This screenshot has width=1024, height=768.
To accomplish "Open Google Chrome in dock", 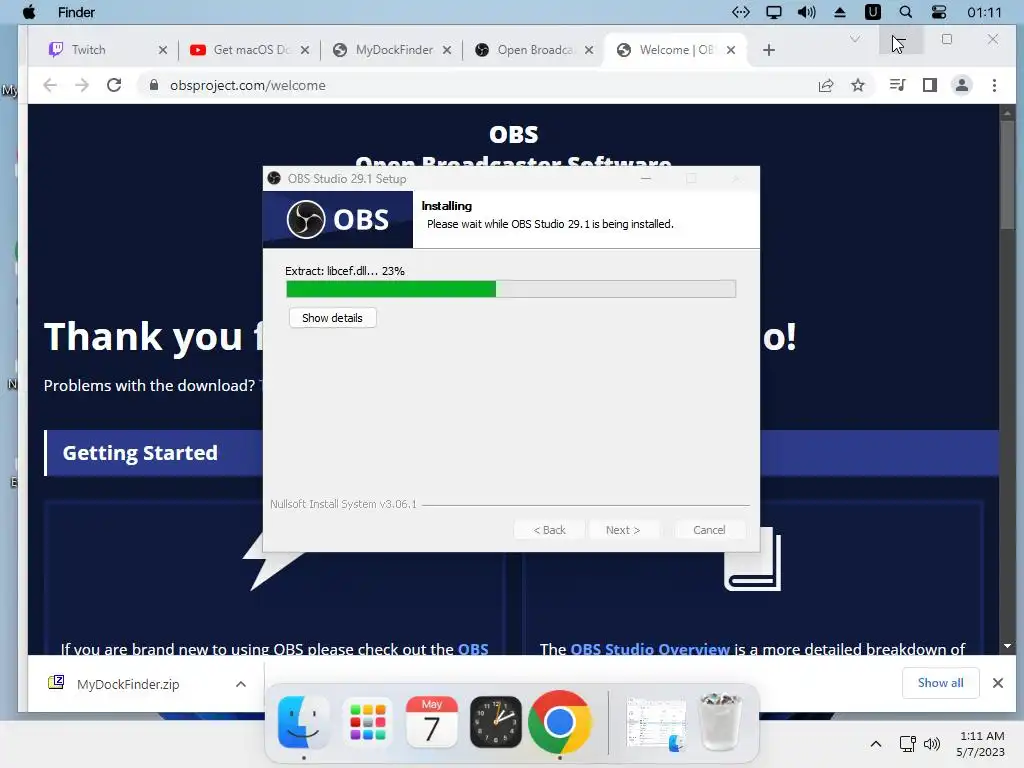I will coord(560,722).
